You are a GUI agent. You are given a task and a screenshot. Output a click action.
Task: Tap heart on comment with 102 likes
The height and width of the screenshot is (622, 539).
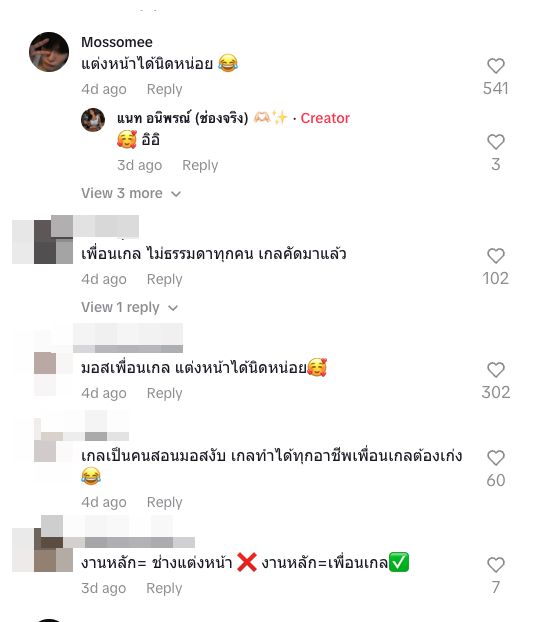point(495,256)
